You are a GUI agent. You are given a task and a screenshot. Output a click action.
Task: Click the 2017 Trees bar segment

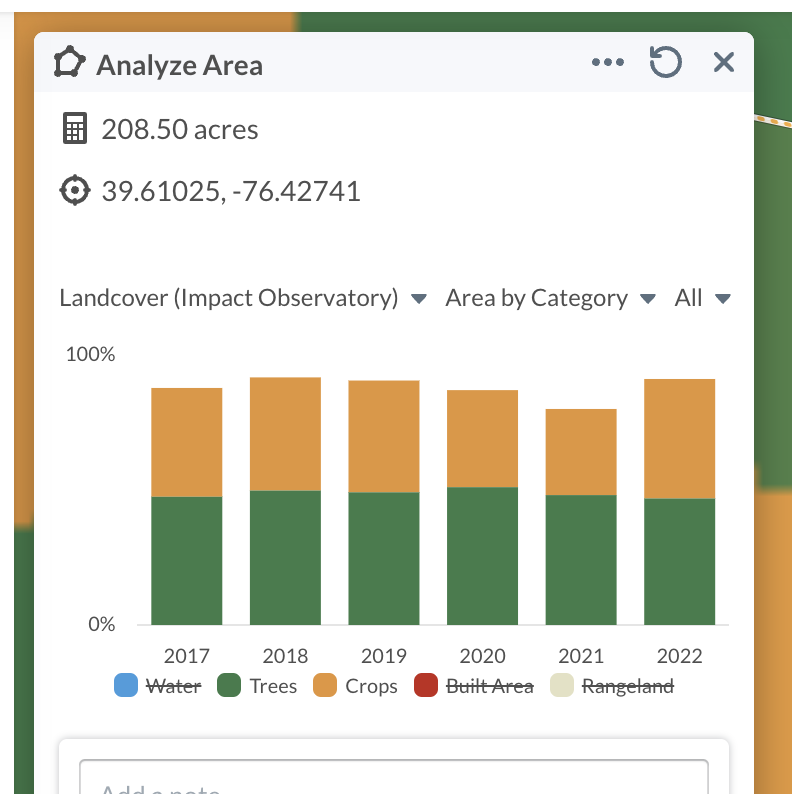tap(187, 561)
